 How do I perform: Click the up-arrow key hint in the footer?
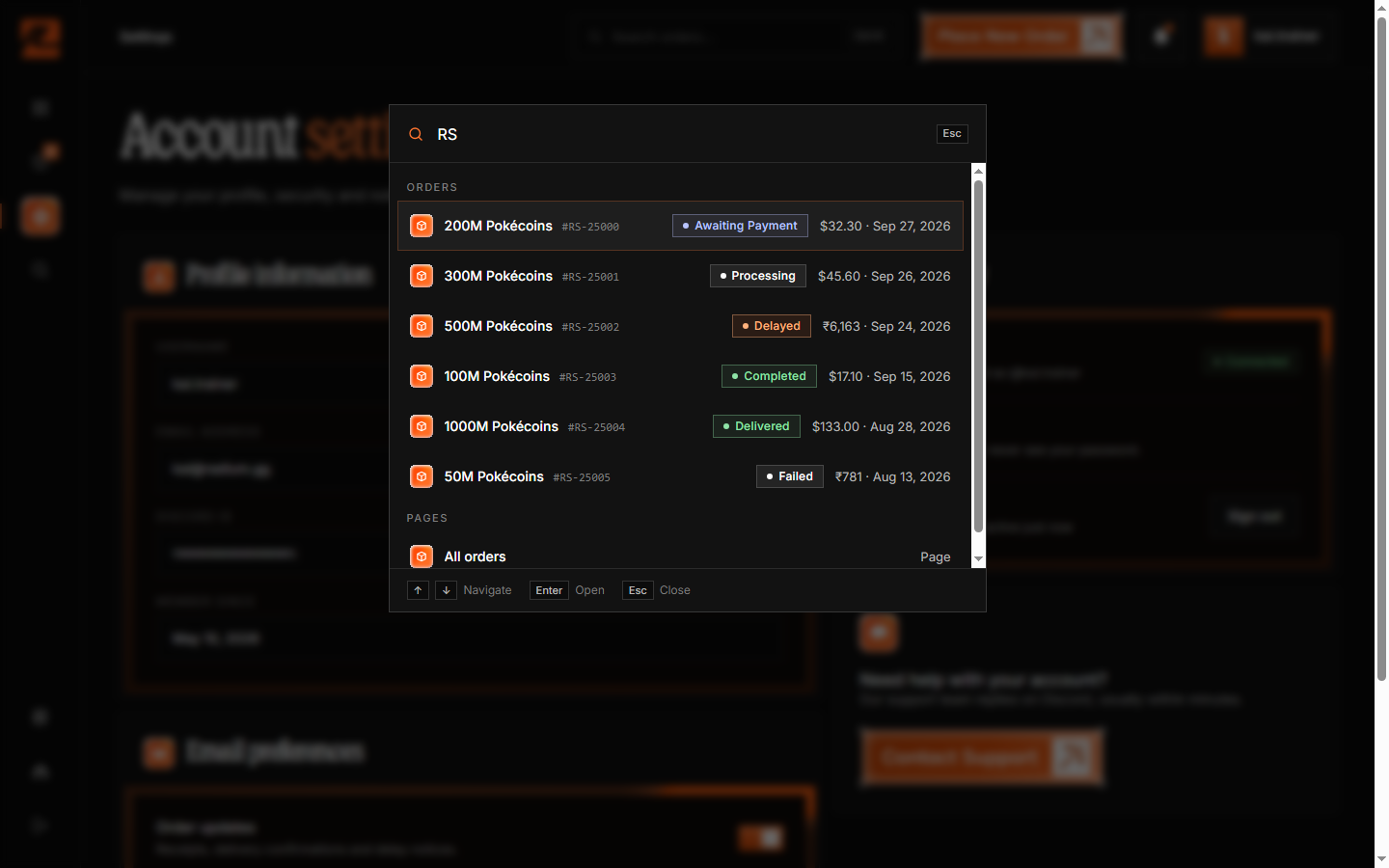(x=418, y=590)
